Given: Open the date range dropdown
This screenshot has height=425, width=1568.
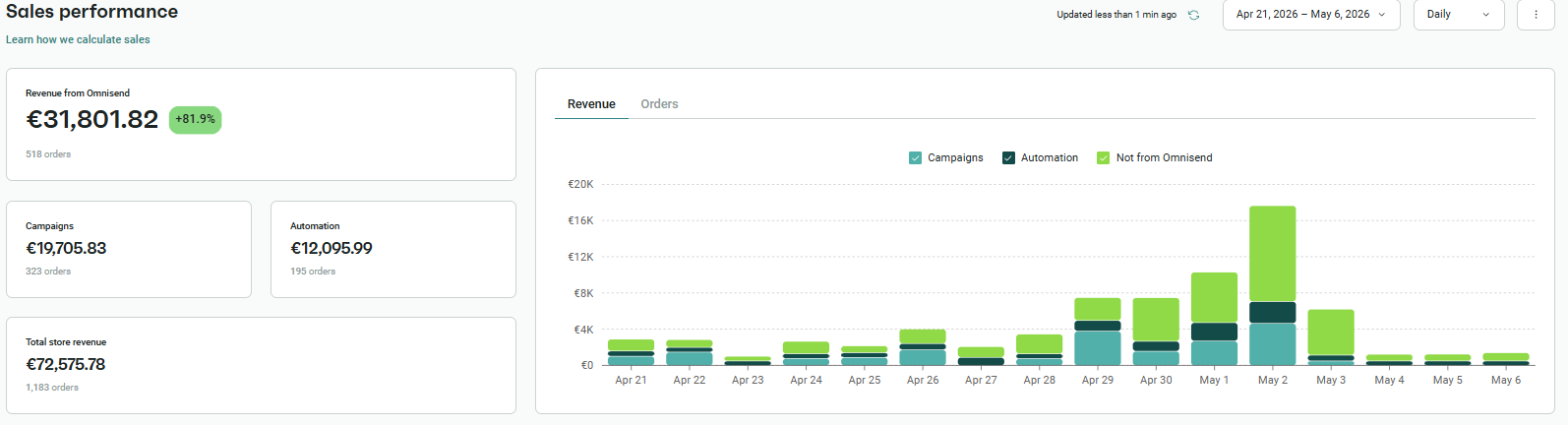Looking at the screenshot, I should (x=1311, y=15).
